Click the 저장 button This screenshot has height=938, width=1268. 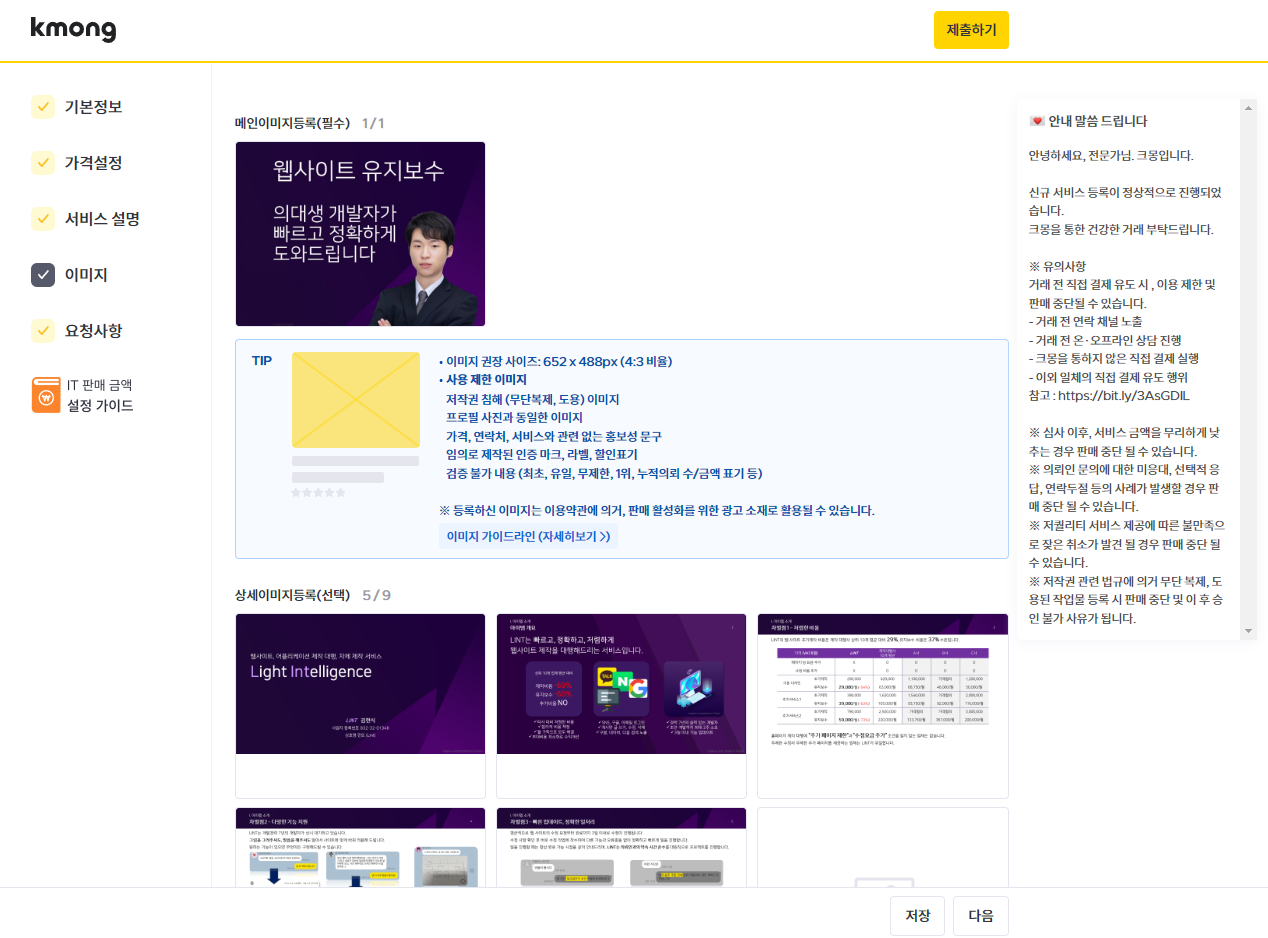pos(917,916)
